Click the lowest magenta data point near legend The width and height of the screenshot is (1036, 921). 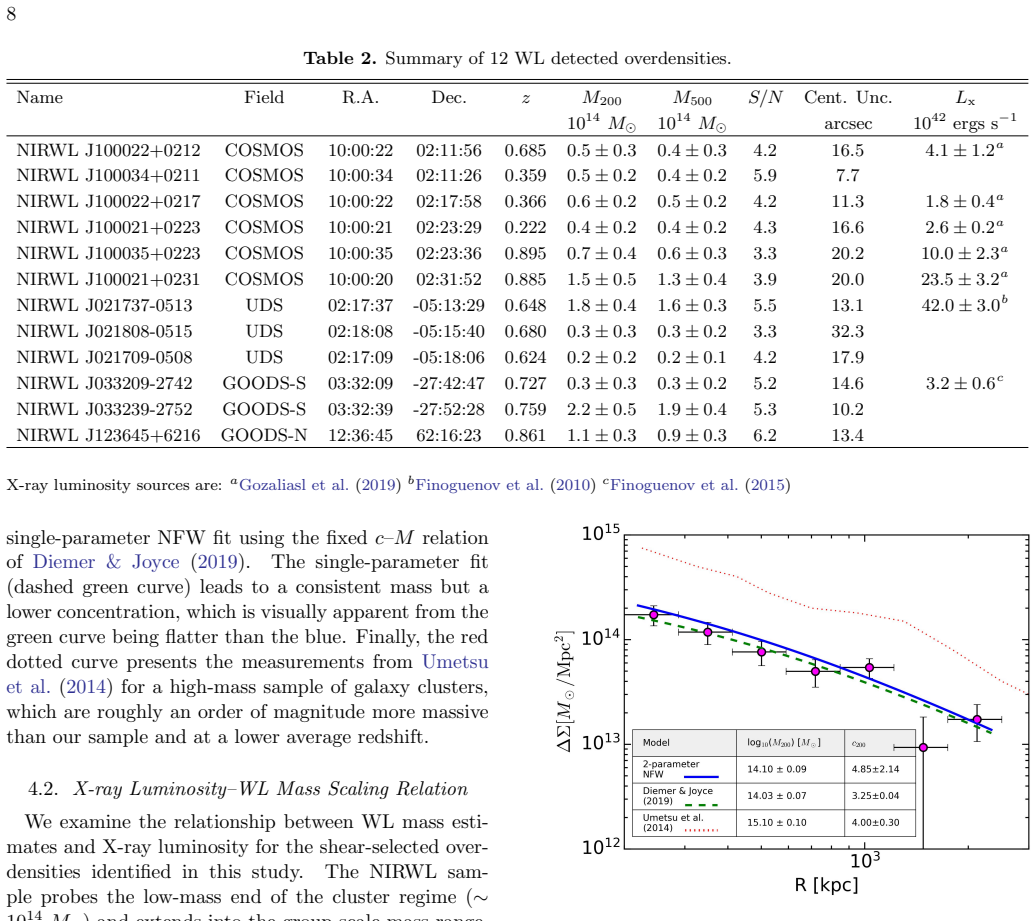pos(923,747)
